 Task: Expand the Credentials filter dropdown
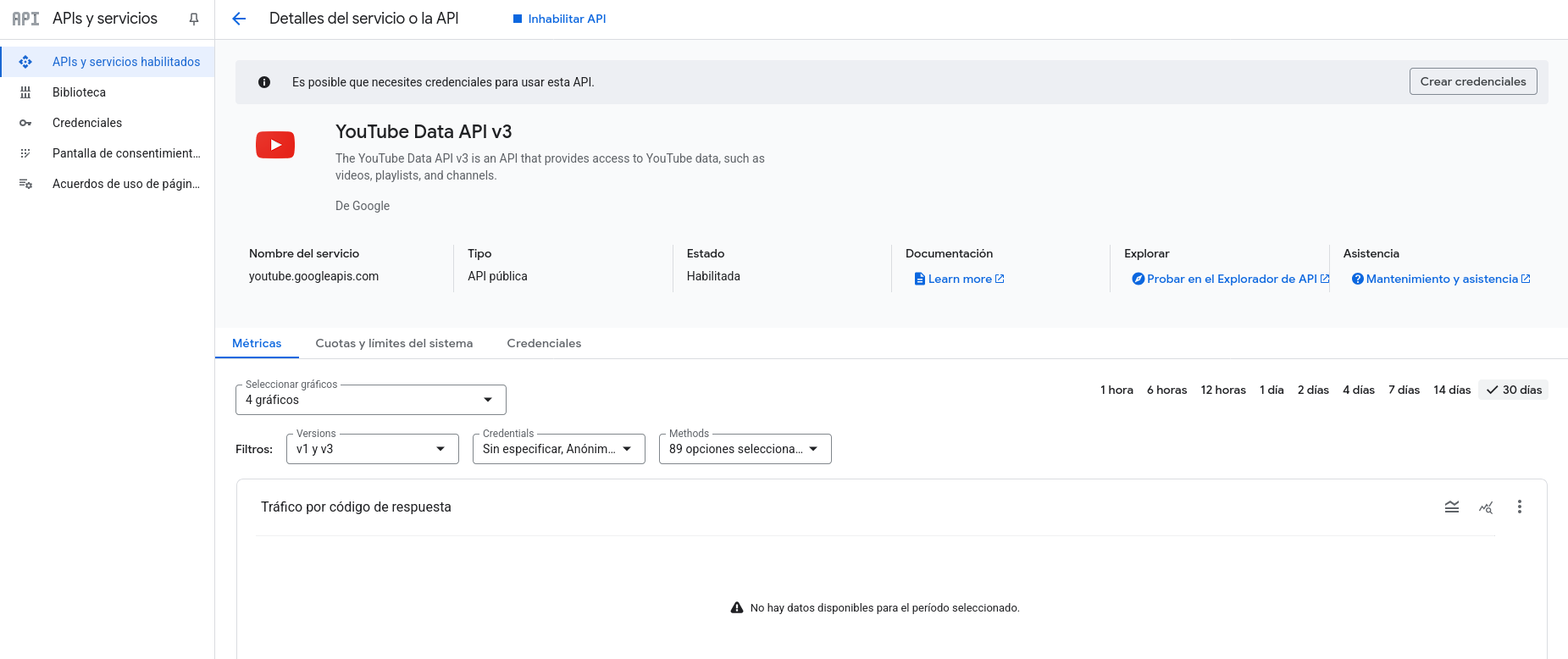point(559,449)
